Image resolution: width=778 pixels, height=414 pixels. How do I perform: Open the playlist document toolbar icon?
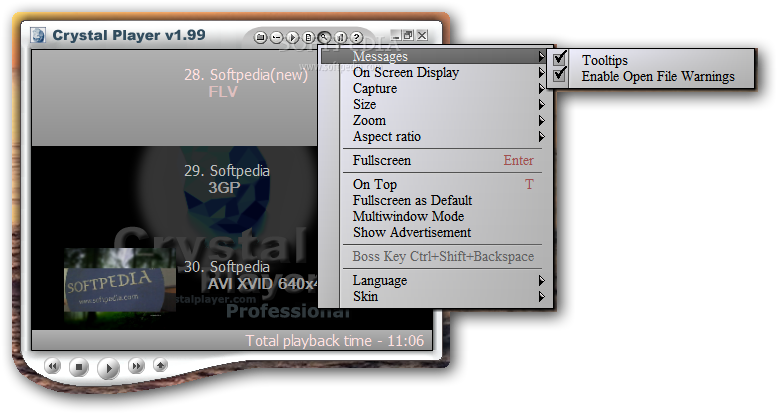coord(308,37)
